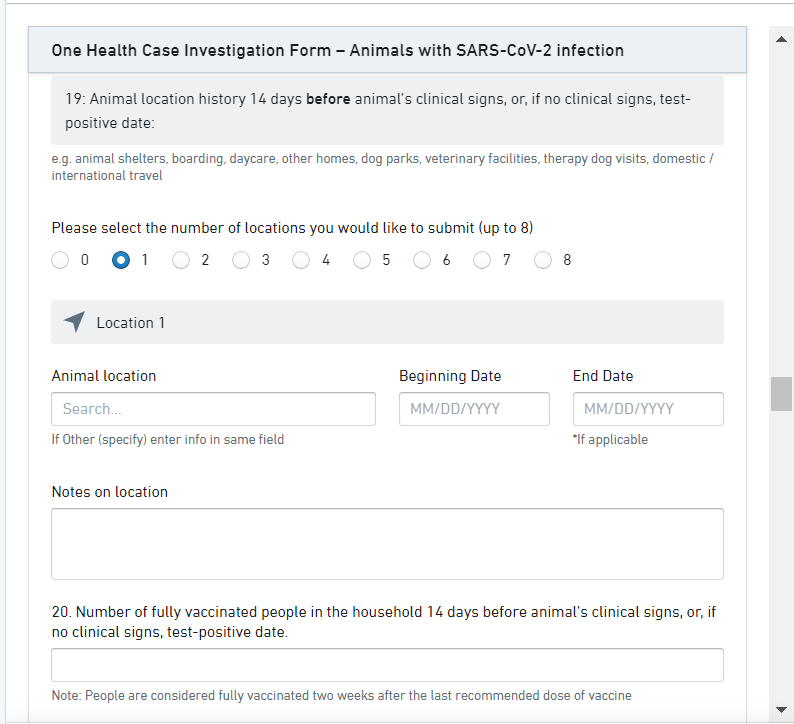Open the Animal location search box
Screen dimensions: 794x724
pyautogui.click(x=213, y=409)
